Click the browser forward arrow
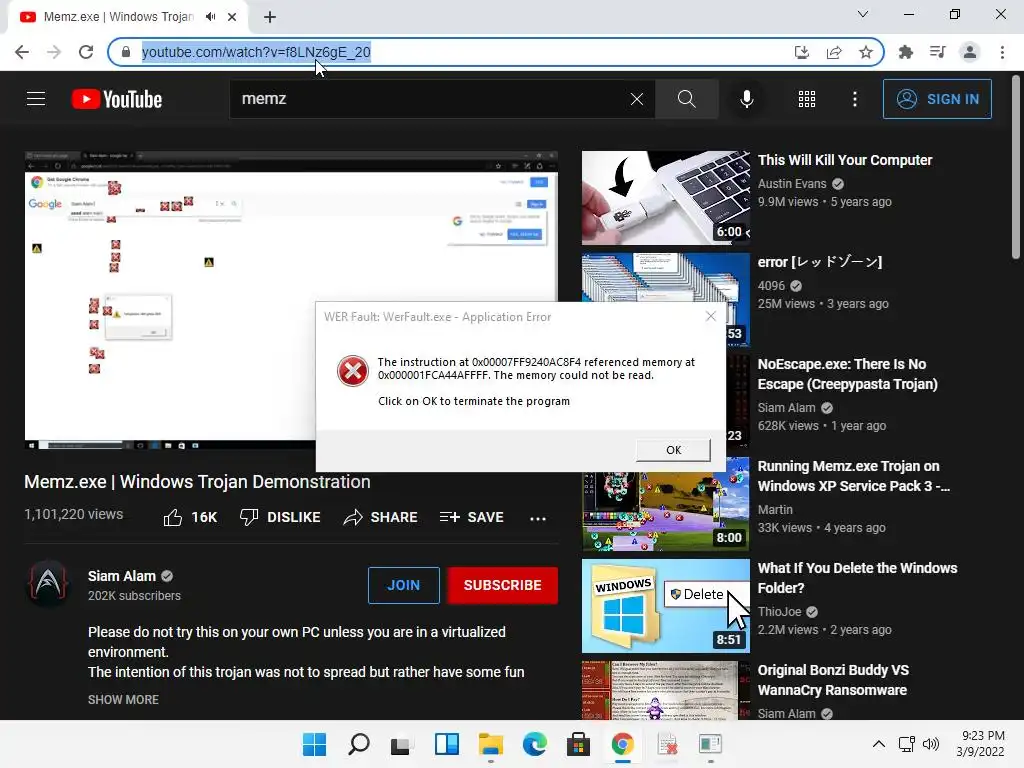The image size is (1024, 768). click(54, 52)
